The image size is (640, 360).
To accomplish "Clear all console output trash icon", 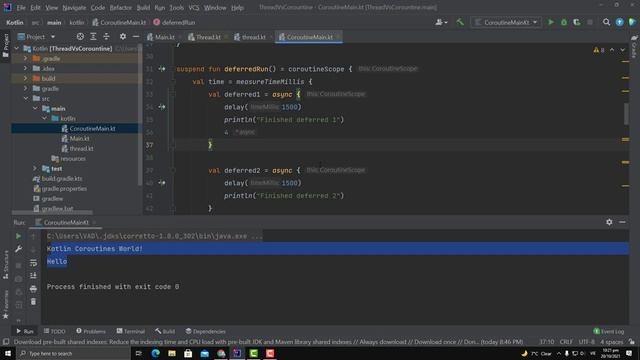I will coord(33,302).
